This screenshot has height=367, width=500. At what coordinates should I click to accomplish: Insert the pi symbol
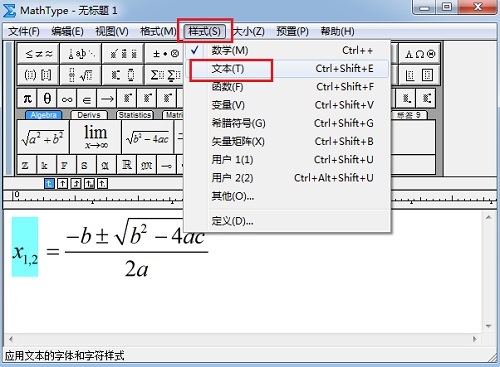pos(27,98)
